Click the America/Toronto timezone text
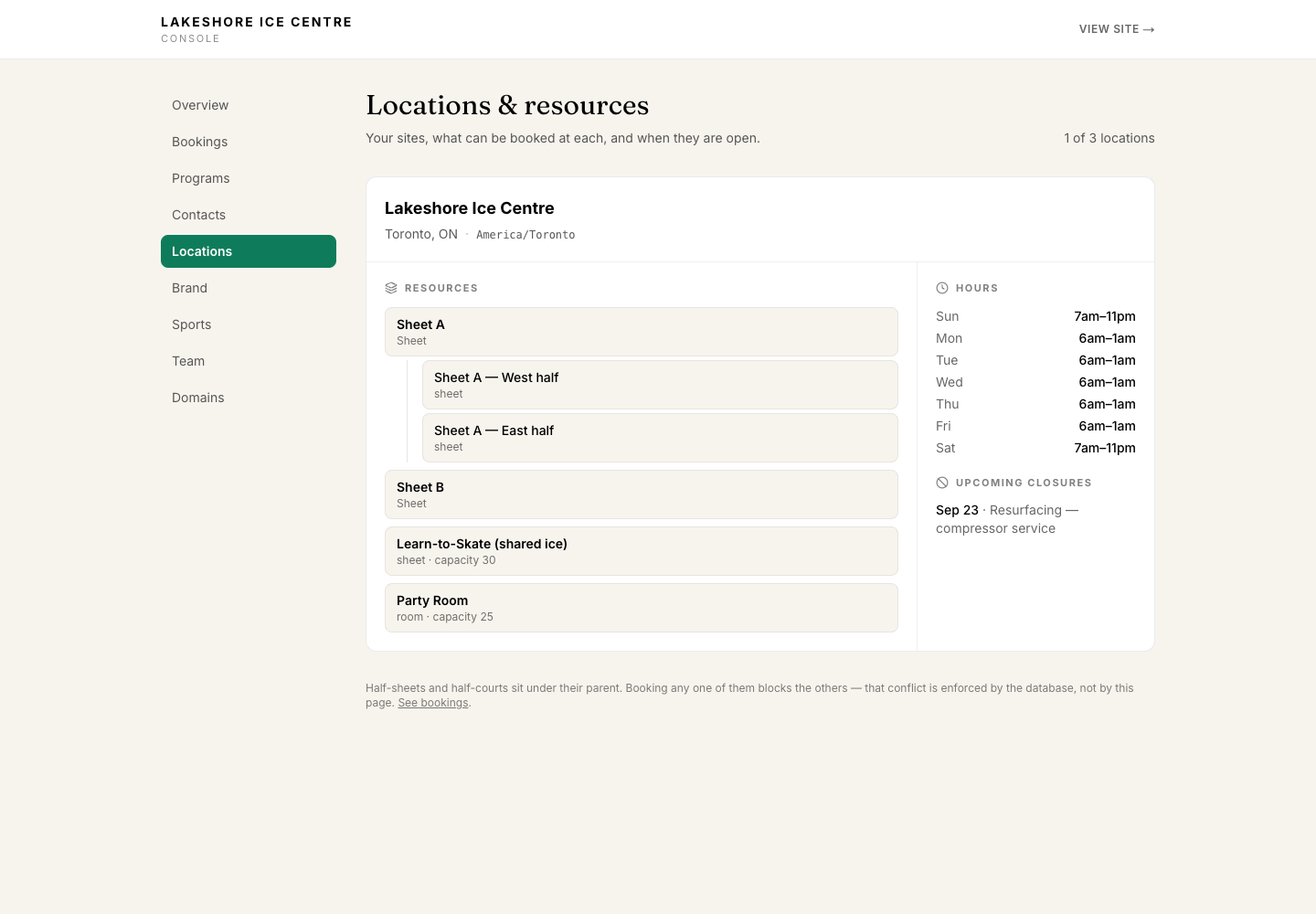The image size is (1316, 914). 525,235
